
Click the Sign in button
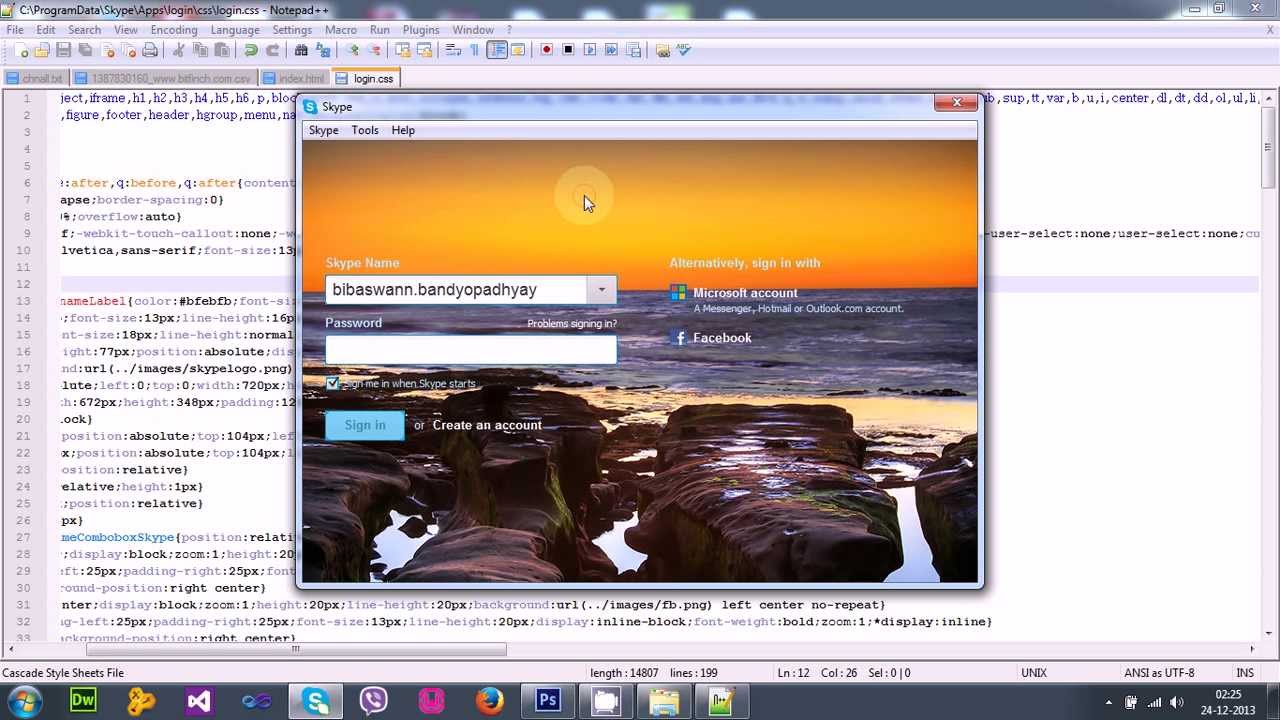365,426
